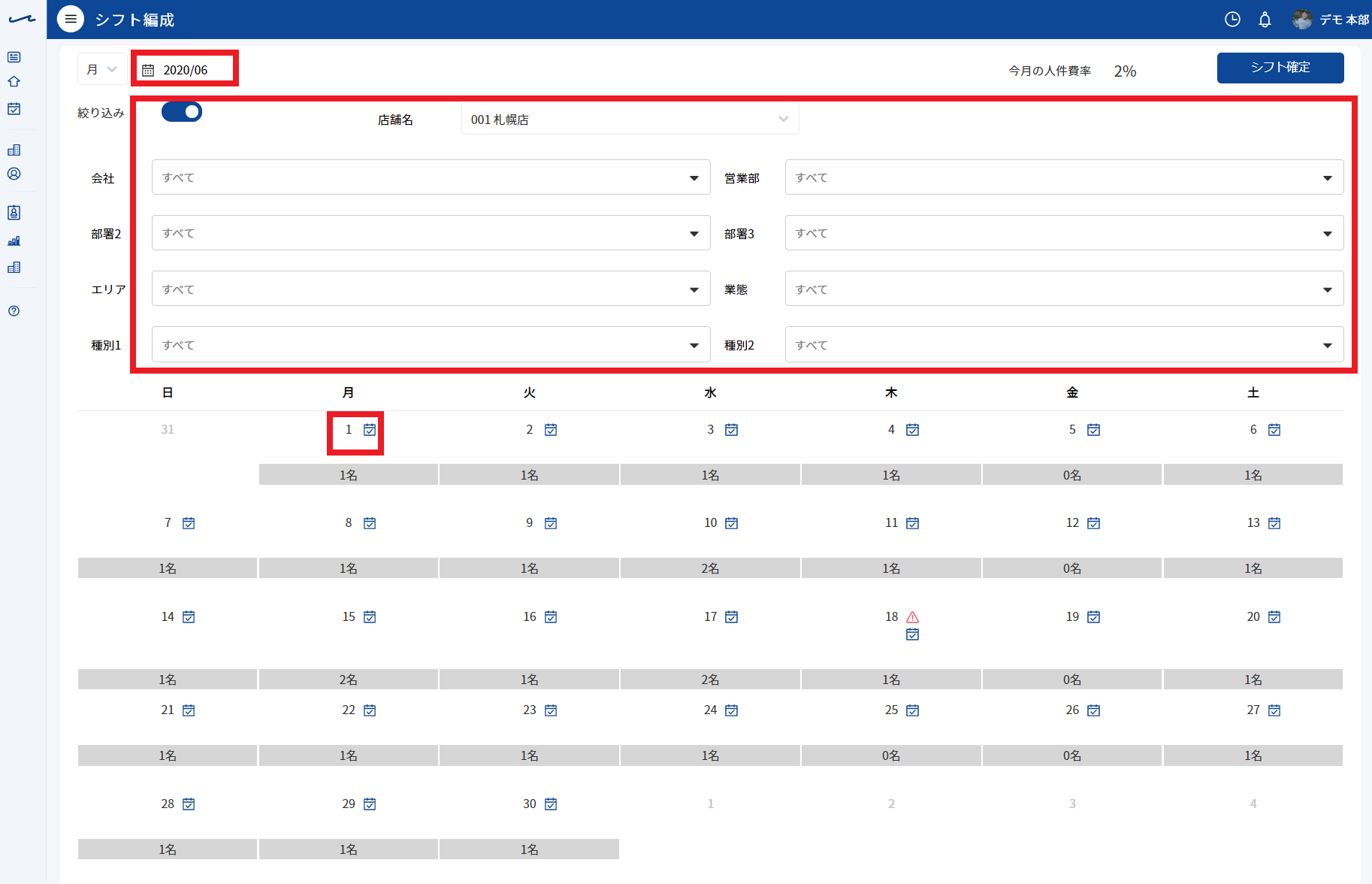Open shift edit icon for June 30

(x=551, y=804)
